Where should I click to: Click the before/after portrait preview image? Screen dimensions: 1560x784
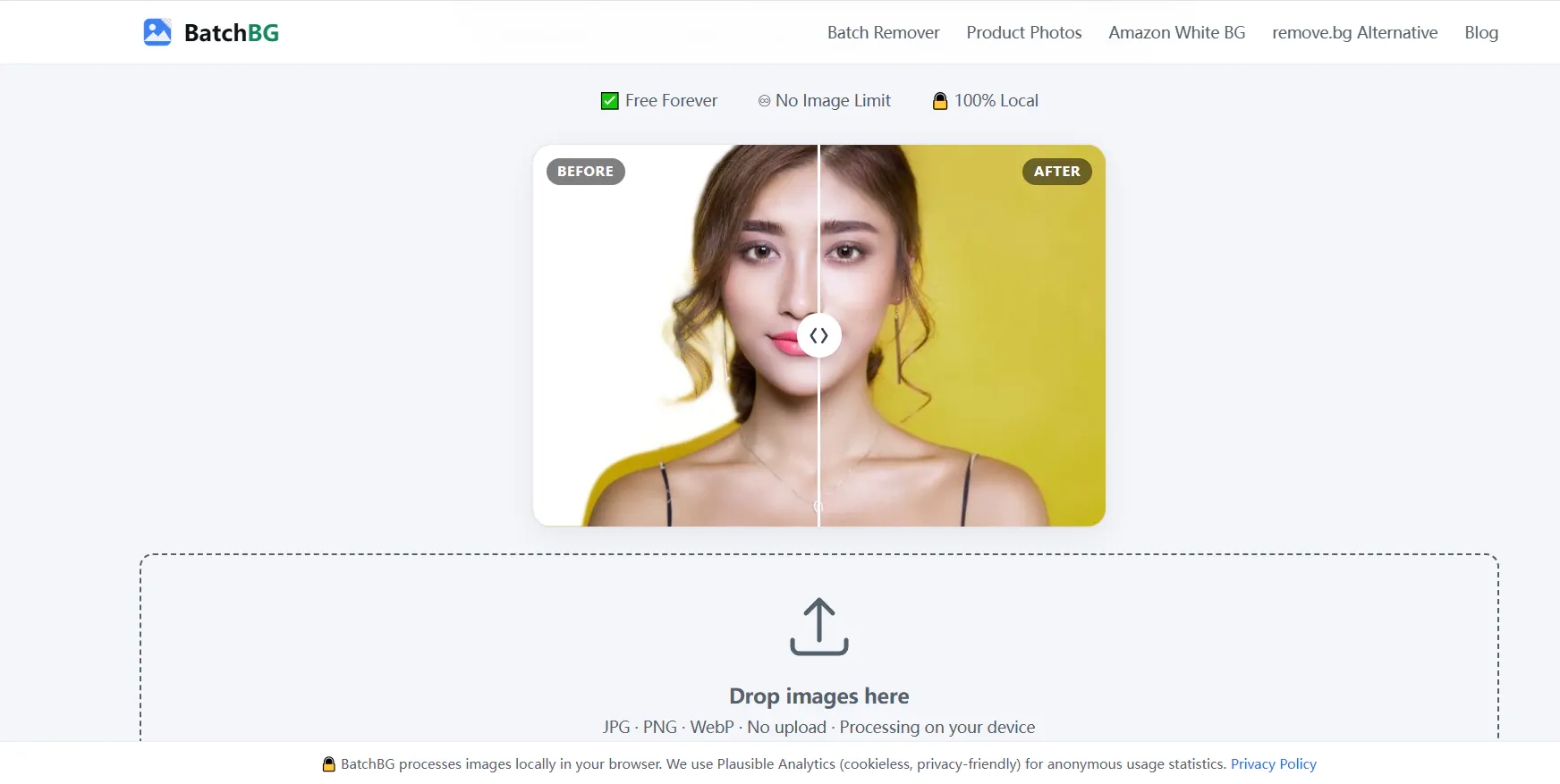[x=819, y=335]
